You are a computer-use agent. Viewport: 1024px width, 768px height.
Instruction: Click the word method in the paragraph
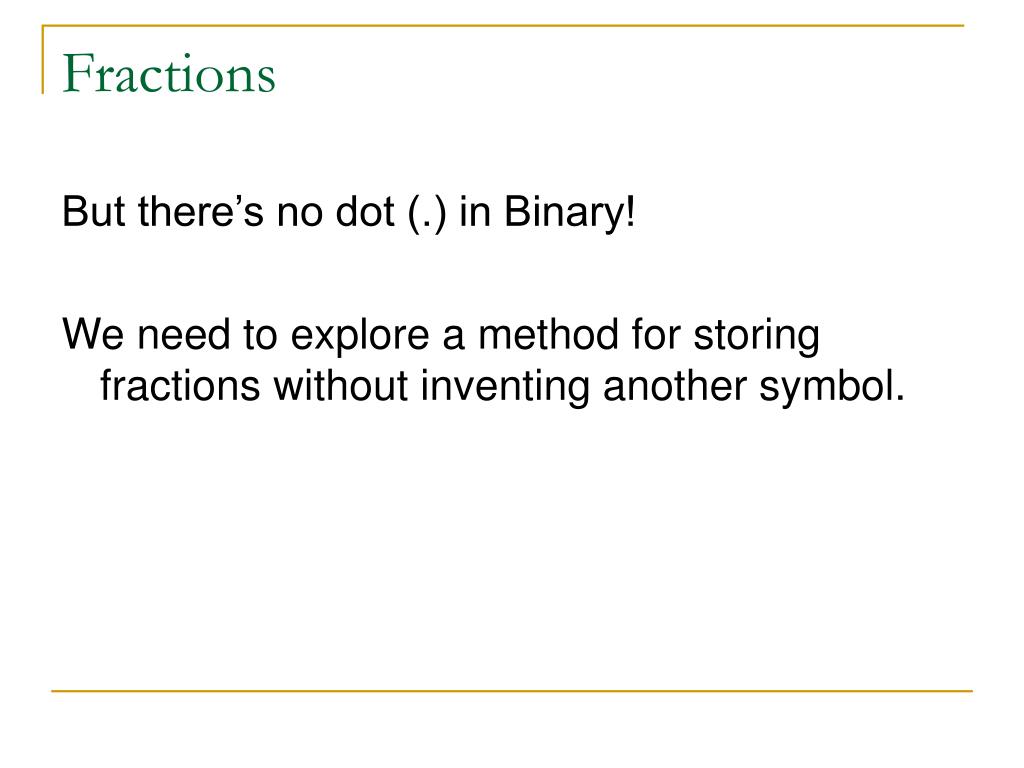pos(548,334)
